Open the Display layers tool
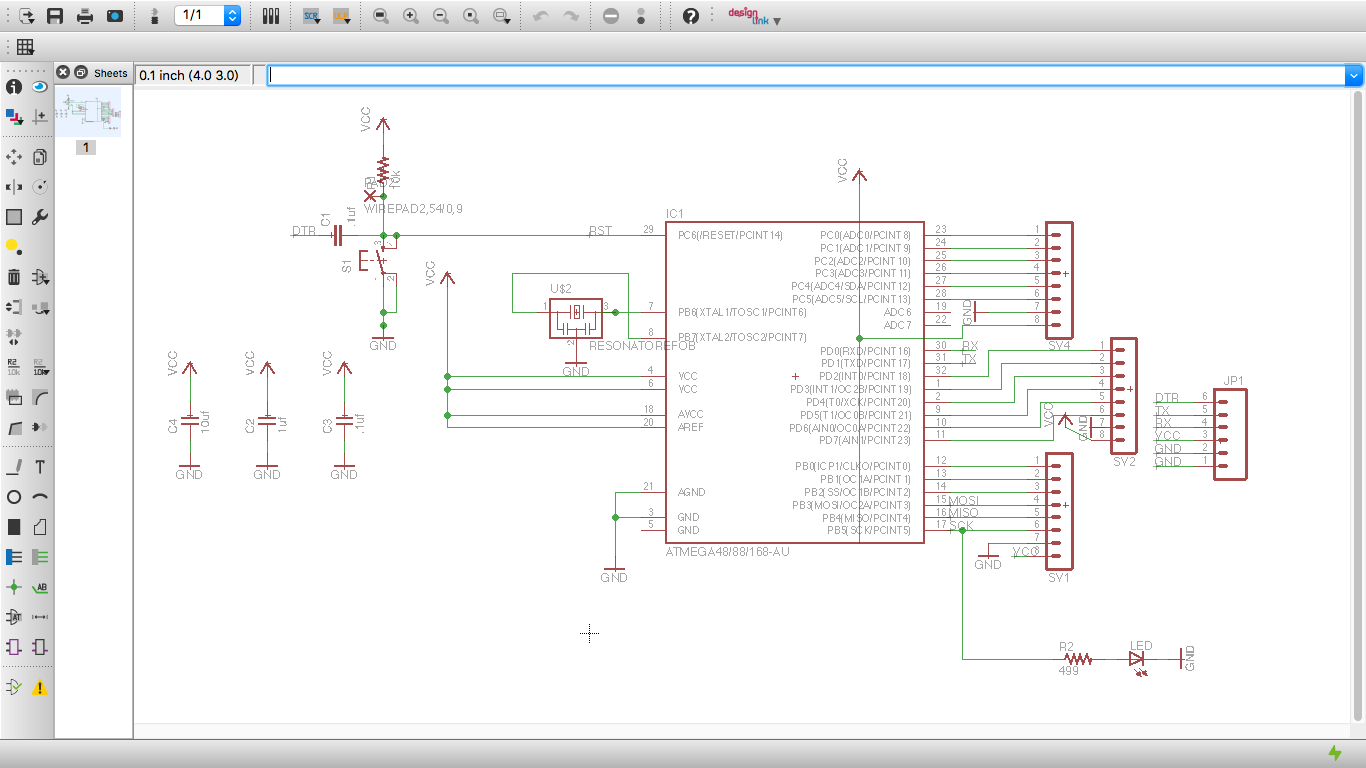This screenshot has width=1366, height=768. coord(14,117)
